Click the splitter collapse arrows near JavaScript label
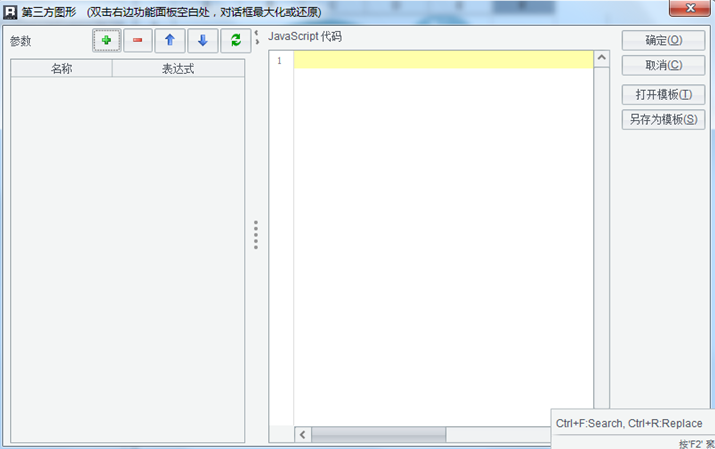715x449 pixels. 257,37
